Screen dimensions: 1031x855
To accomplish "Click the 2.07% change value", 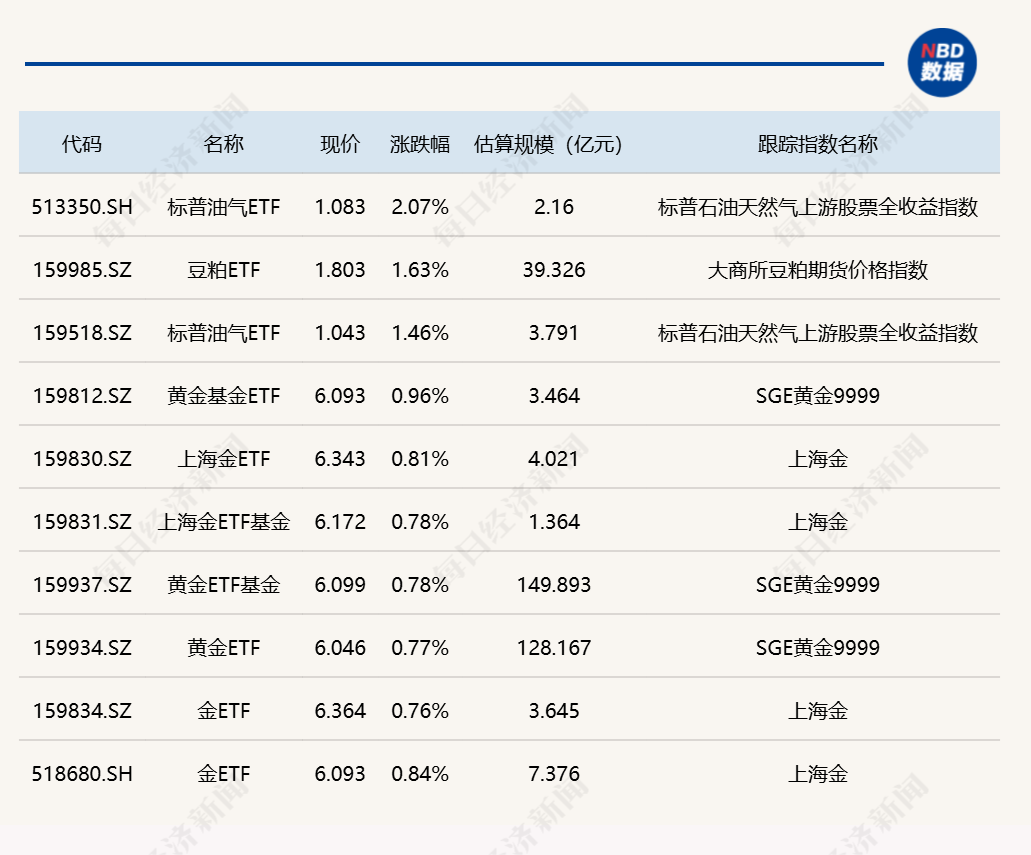I will [x=420, y=207].
